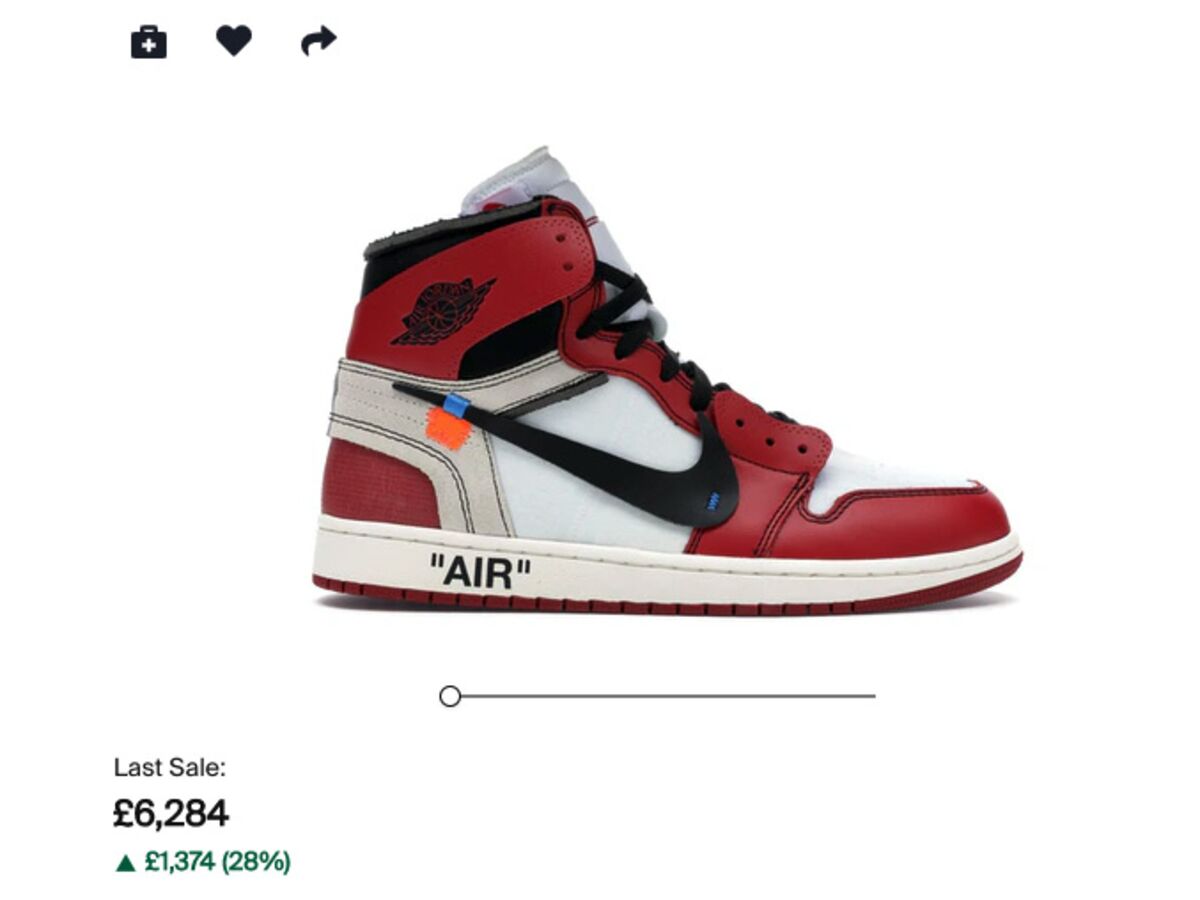Click the right end of the rotation slider line

click(872, 696)
